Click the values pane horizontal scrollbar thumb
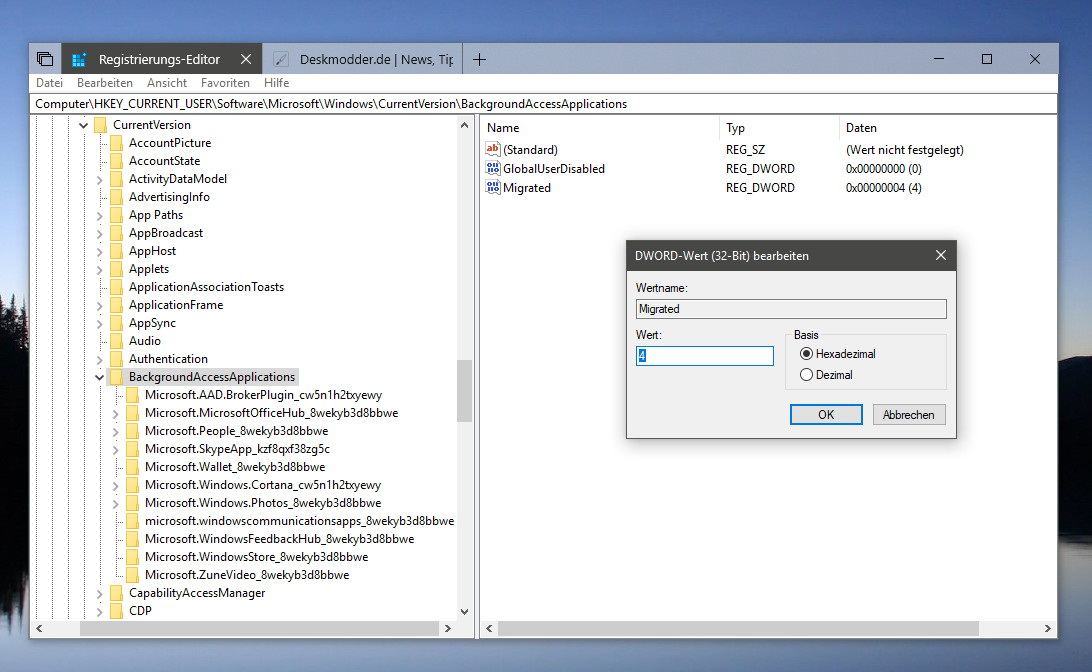Image resolution: width=1092 pixels, height=672 pixels. click(x=739, y=629)
